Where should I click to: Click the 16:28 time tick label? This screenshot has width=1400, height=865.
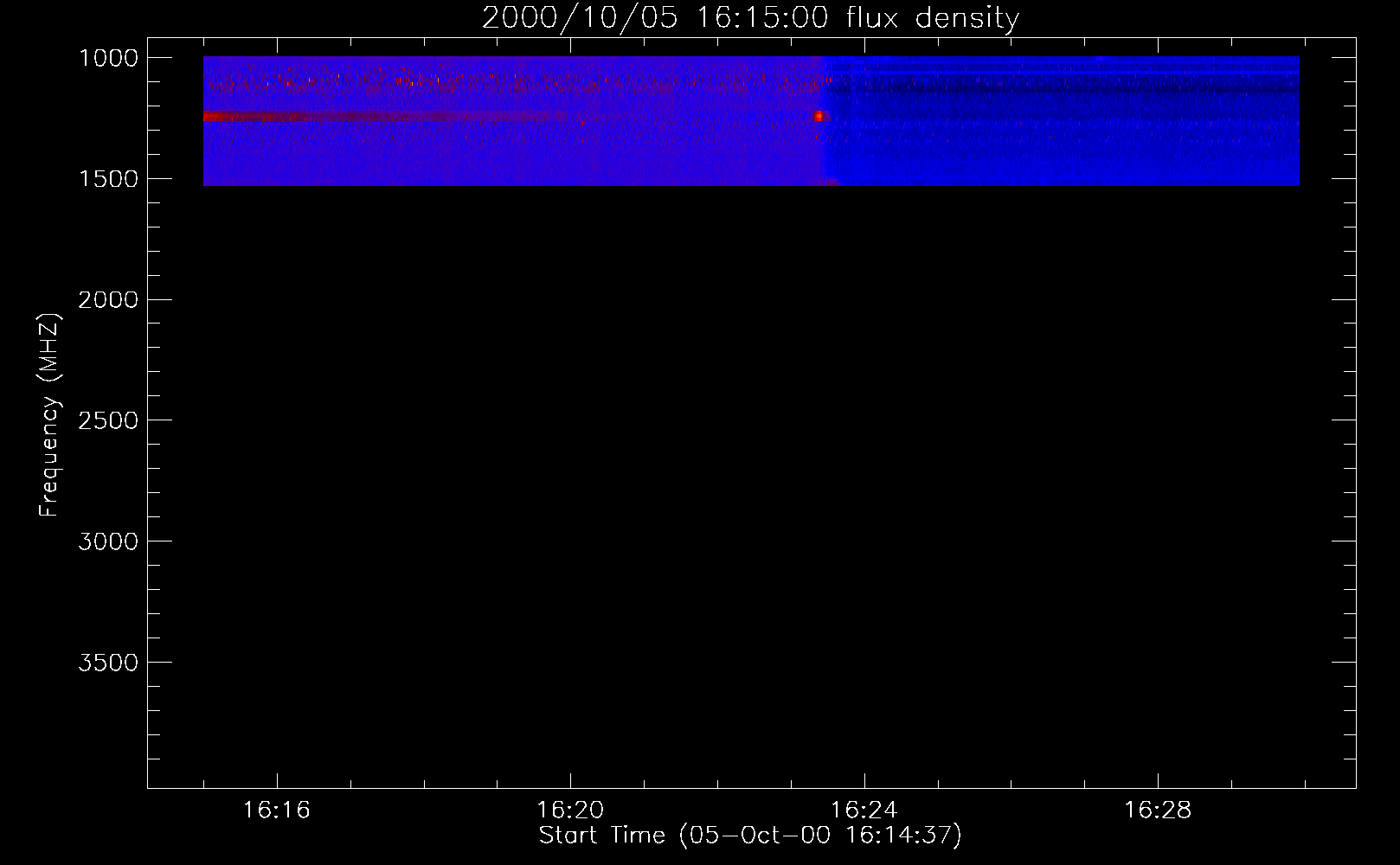(1157, 810)
